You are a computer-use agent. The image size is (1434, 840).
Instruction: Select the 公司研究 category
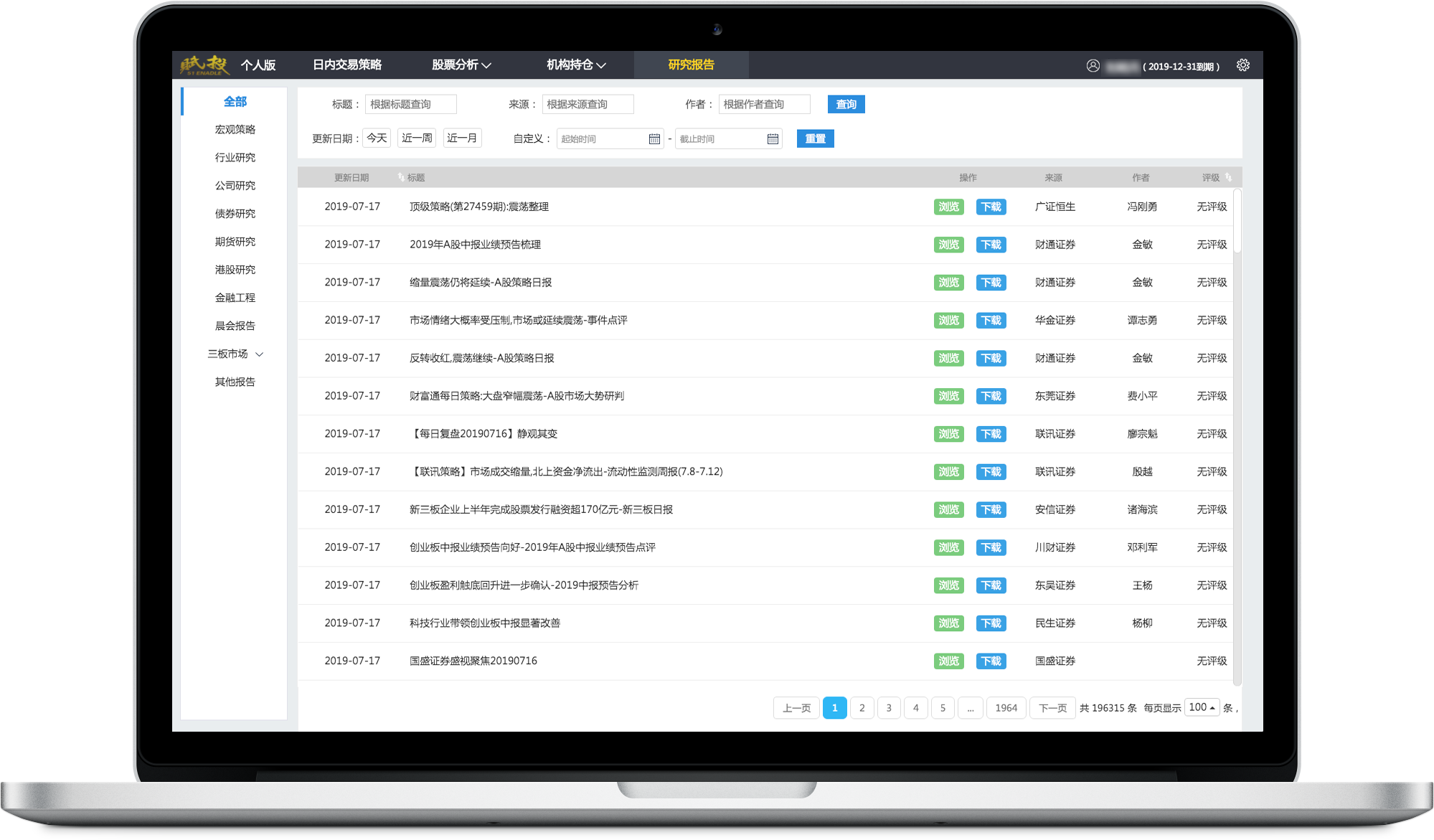coord(235,186)
